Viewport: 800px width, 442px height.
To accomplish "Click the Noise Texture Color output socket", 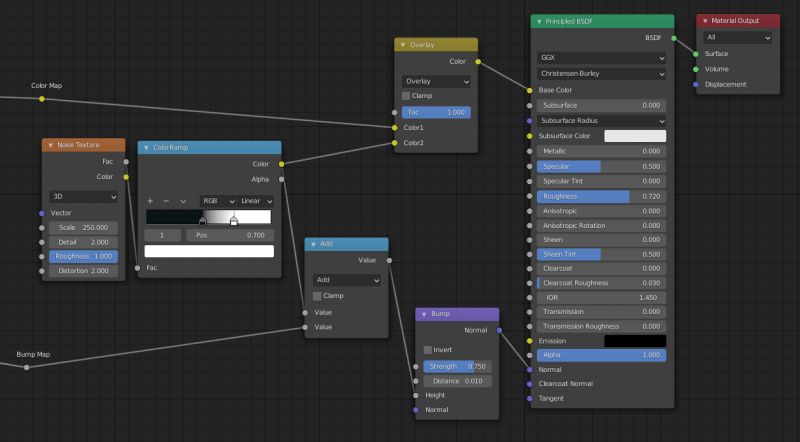I will [126, 177].
